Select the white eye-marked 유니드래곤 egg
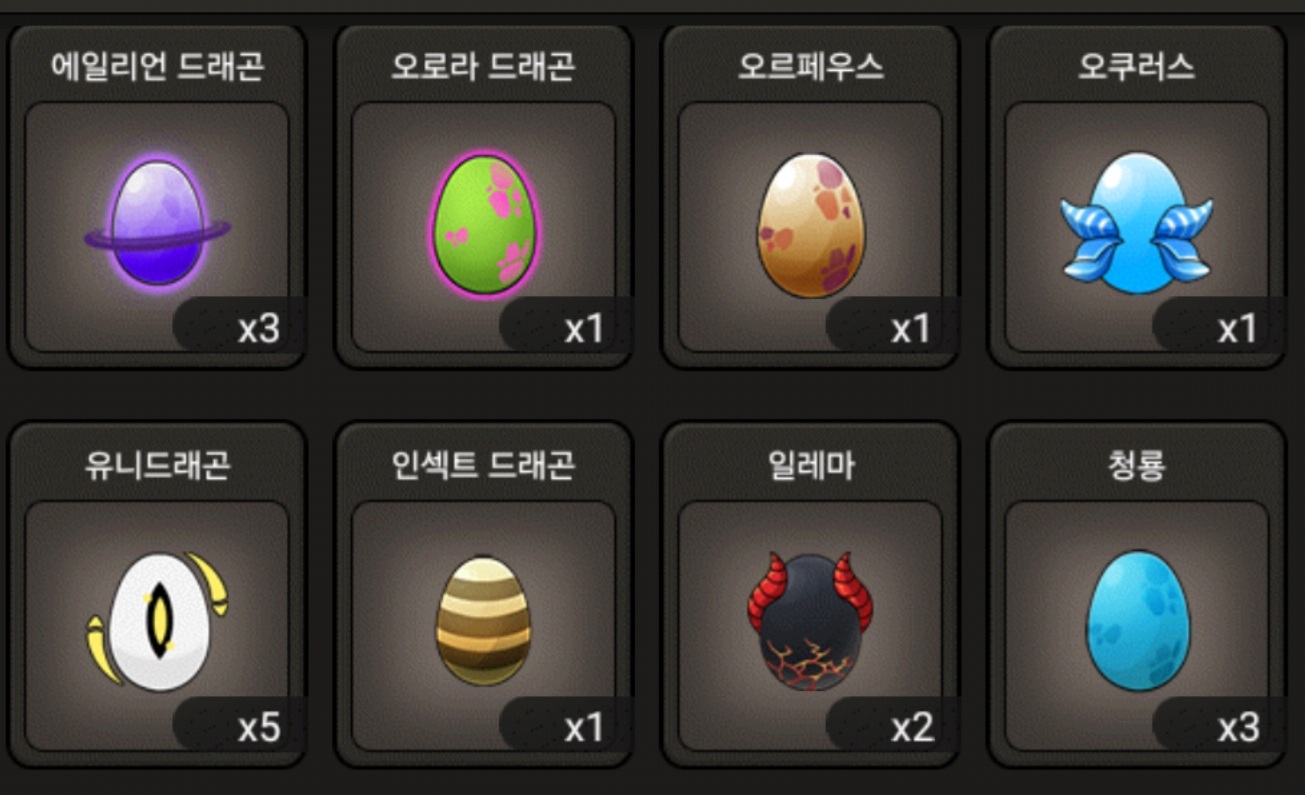1305x795 pixels. pos(157,620)
